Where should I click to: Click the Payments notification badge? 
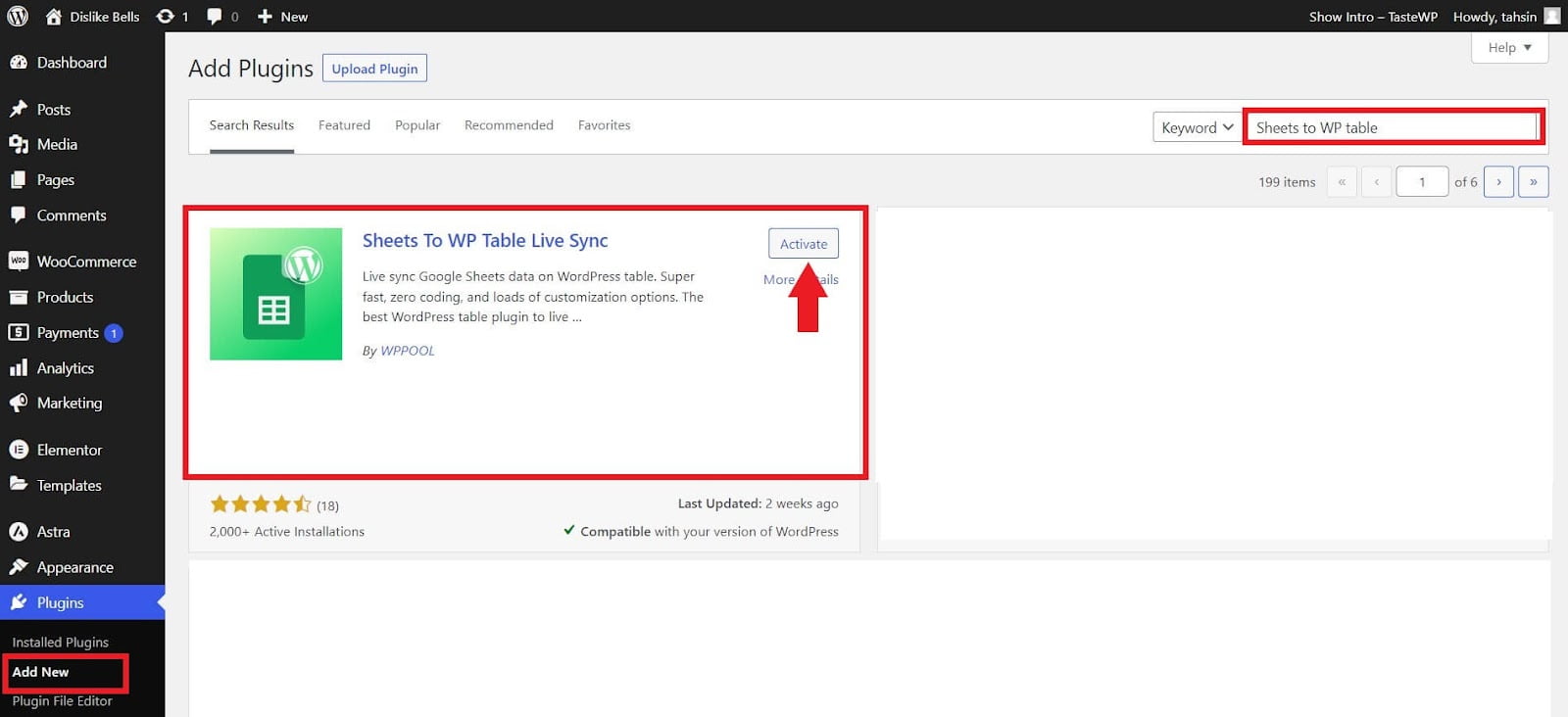(114, 333)
